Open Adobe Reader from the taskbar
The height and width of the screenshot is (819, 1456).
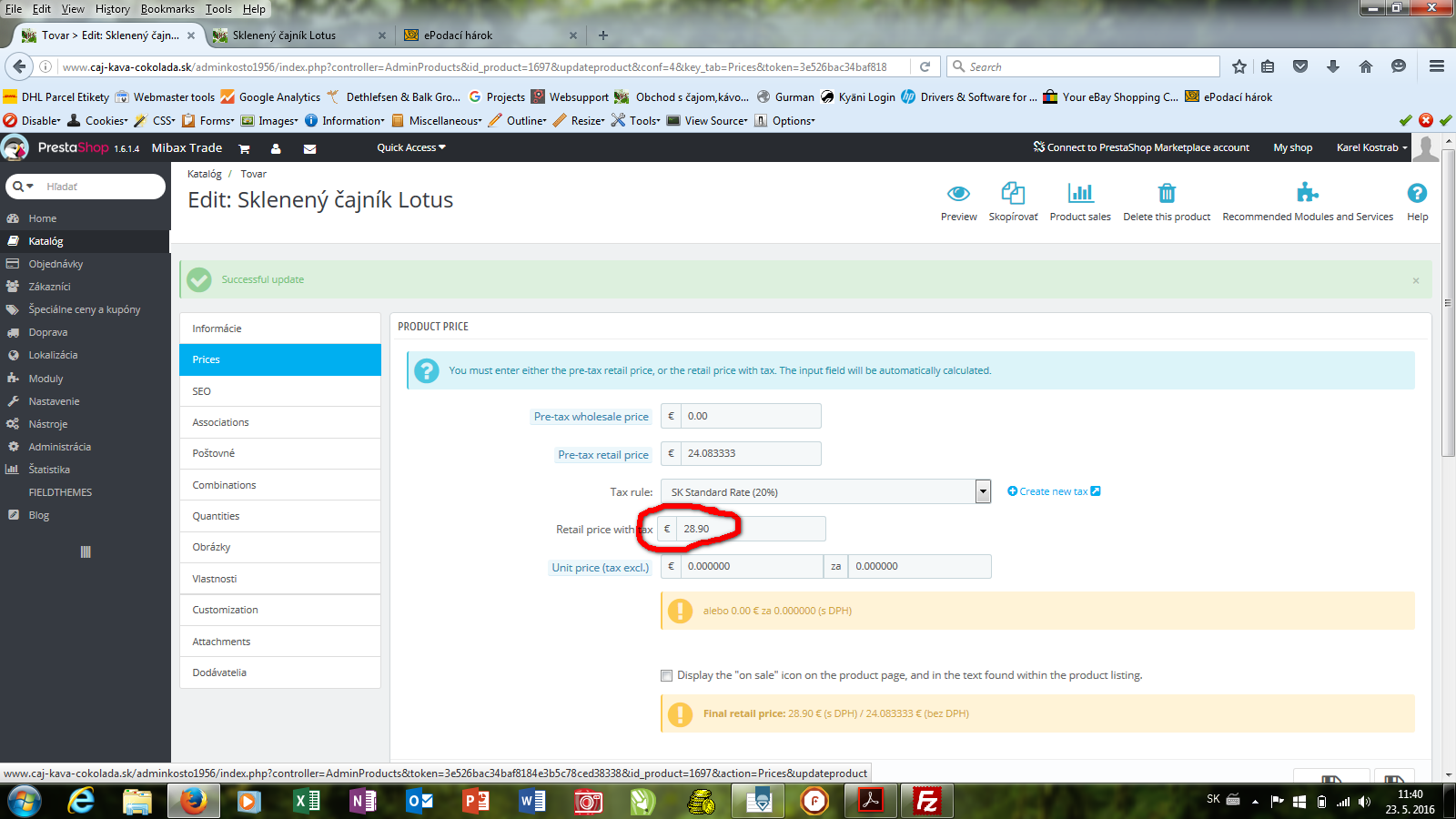click(x=871, y=801)
